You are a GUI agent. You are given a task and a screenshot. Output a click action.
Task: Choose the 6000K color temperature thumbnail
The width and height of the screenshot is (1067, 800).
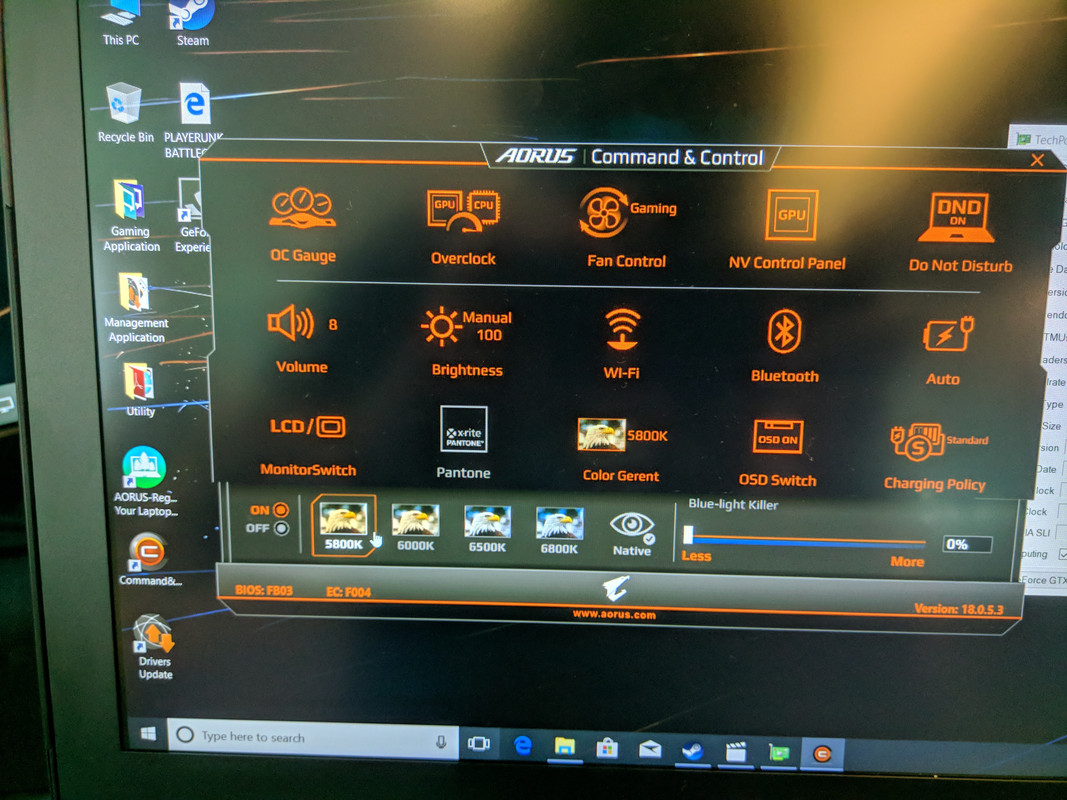tap(415, 528)
